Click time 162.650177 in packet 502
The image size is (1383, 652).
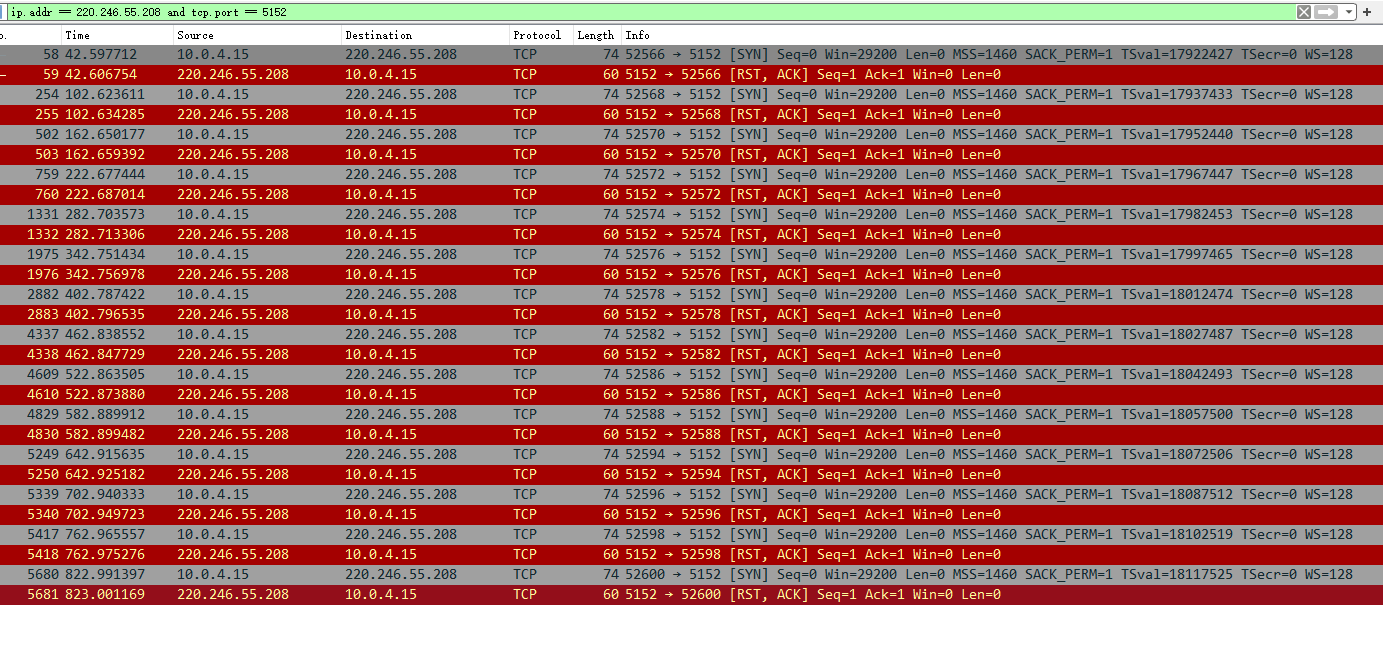[105, 134]
